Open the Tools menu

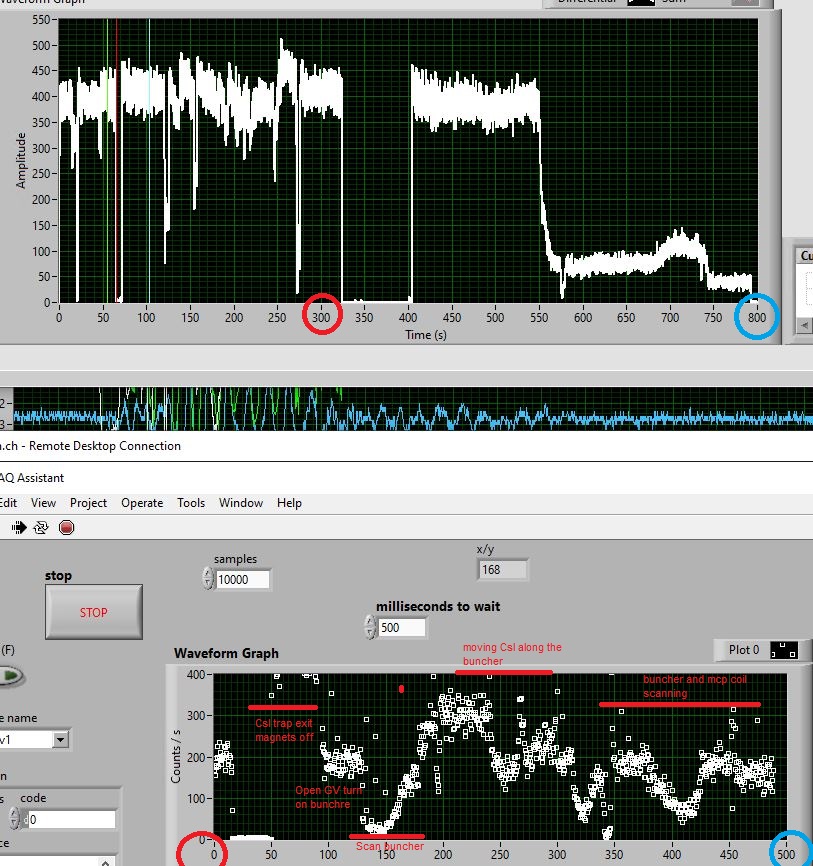pyautogui.click(x=191, y=503)
